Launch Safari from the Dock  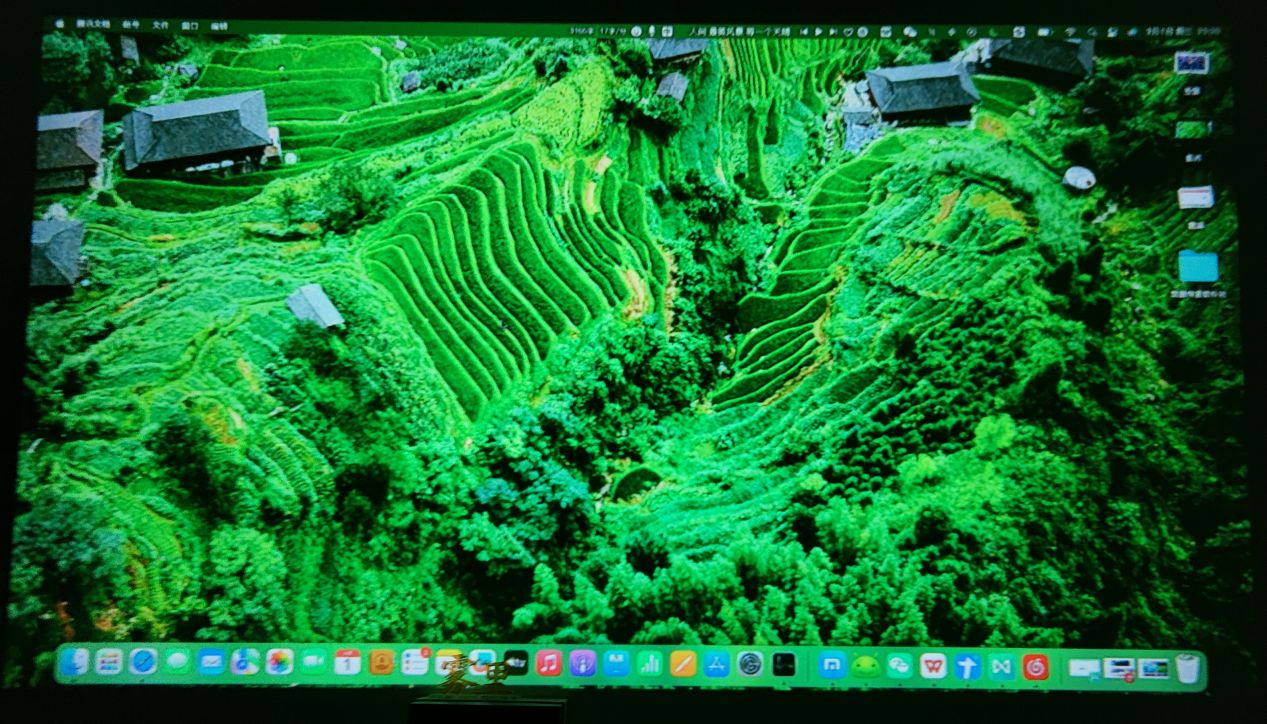[x=143, y=661]
